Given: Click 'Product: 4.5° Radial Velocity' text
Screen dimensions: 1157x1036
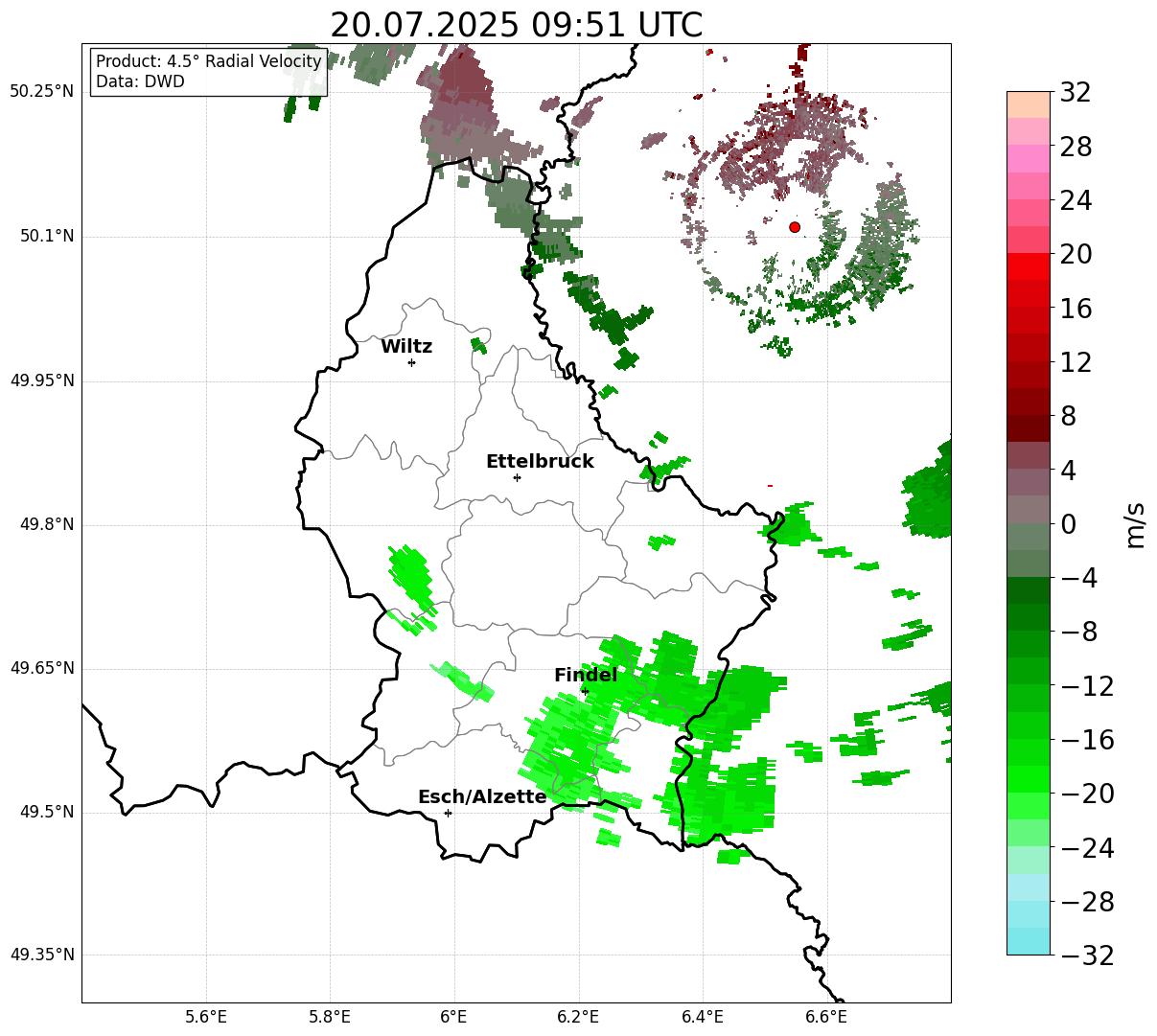Looking at the screenshot, I should tap(209, 62).
